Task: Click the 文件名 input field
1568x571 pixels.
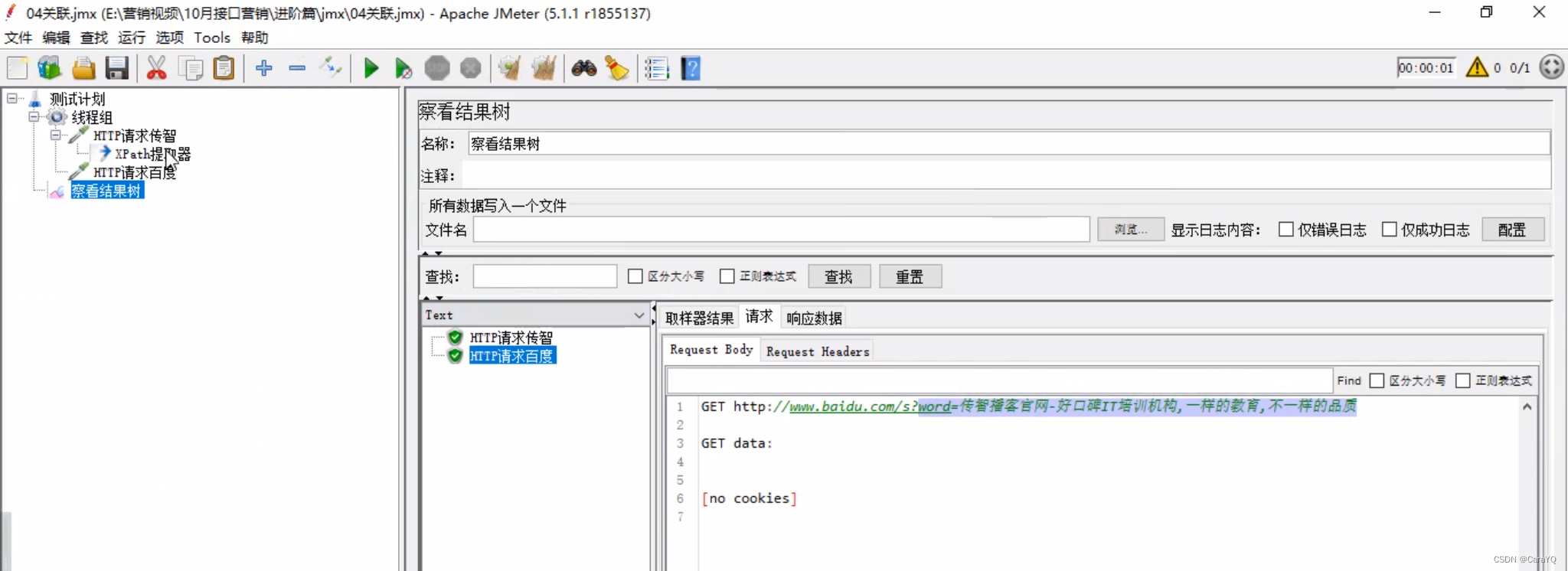Action: tap(781, 229)
